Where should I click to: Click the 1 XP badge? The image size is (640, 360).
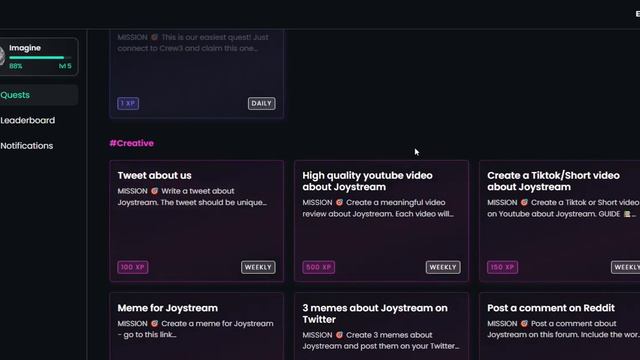pyautogui.click(x=128, y=103)
